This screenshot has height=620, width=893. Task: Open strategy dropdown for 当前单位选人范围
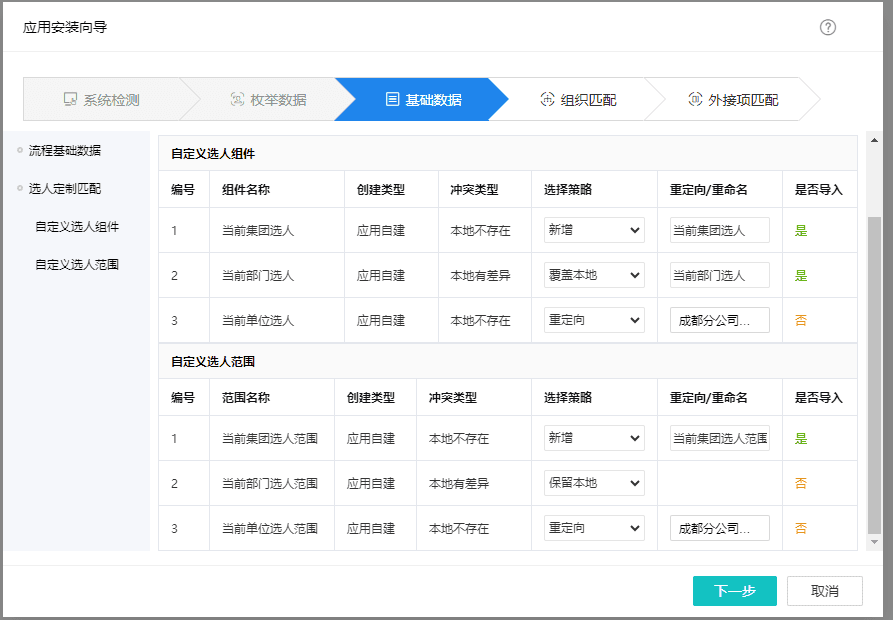pyautogui.click(x=594, y=528)
